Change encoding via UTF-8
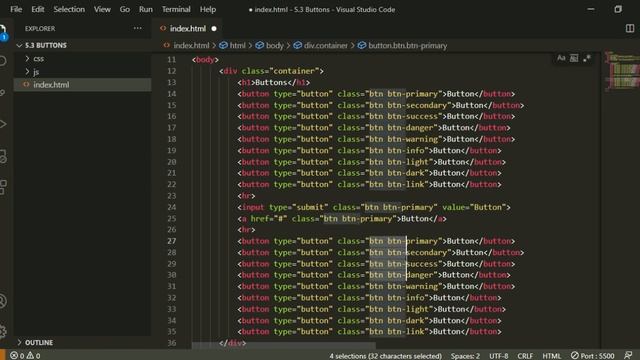Image resolution: width=640 pixels, height=360 pixels. [498, 356]
